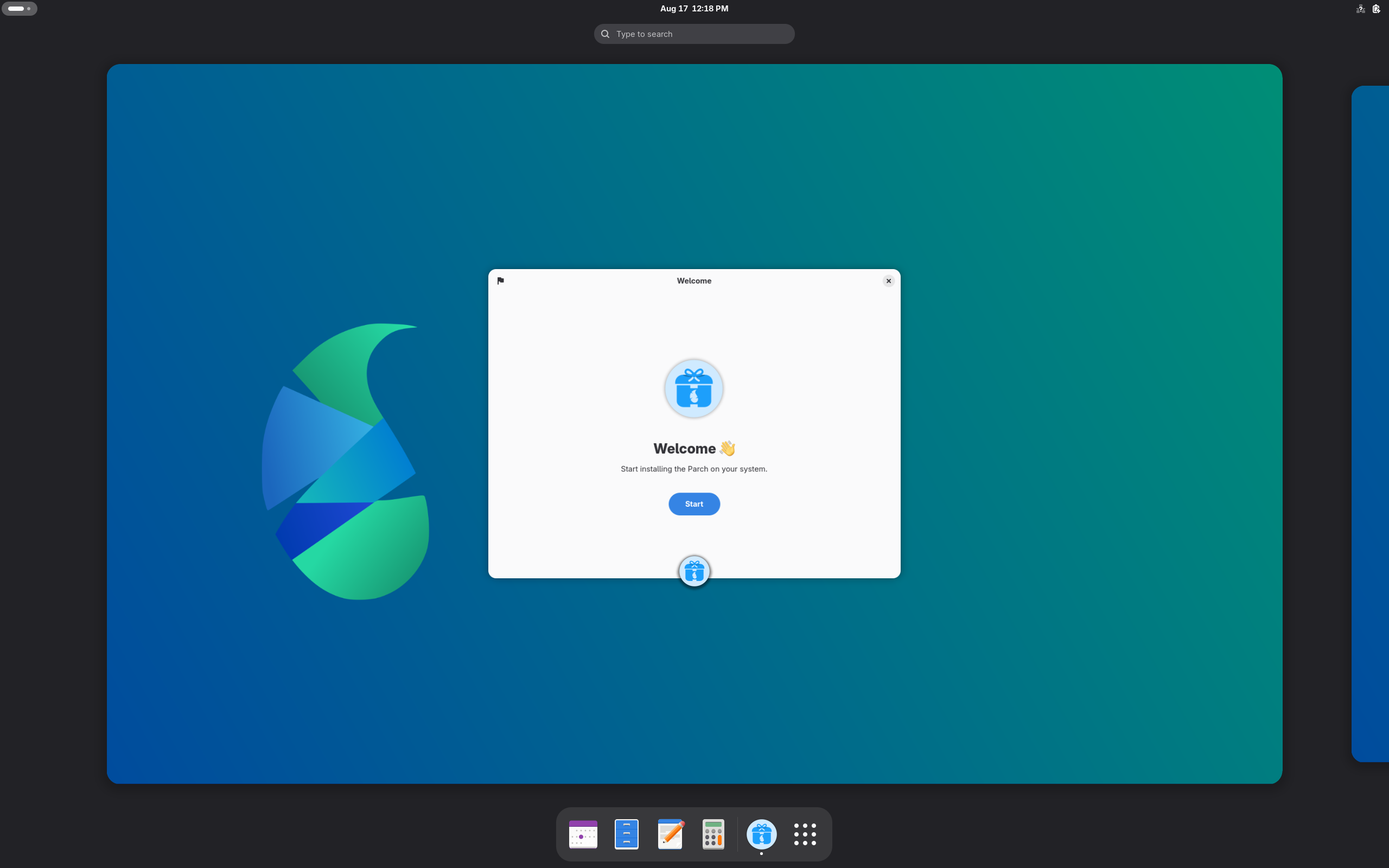This screenshot has width=1389, height=868.
Task: Open the clock and calendar menu
Action: click(694, 9)
